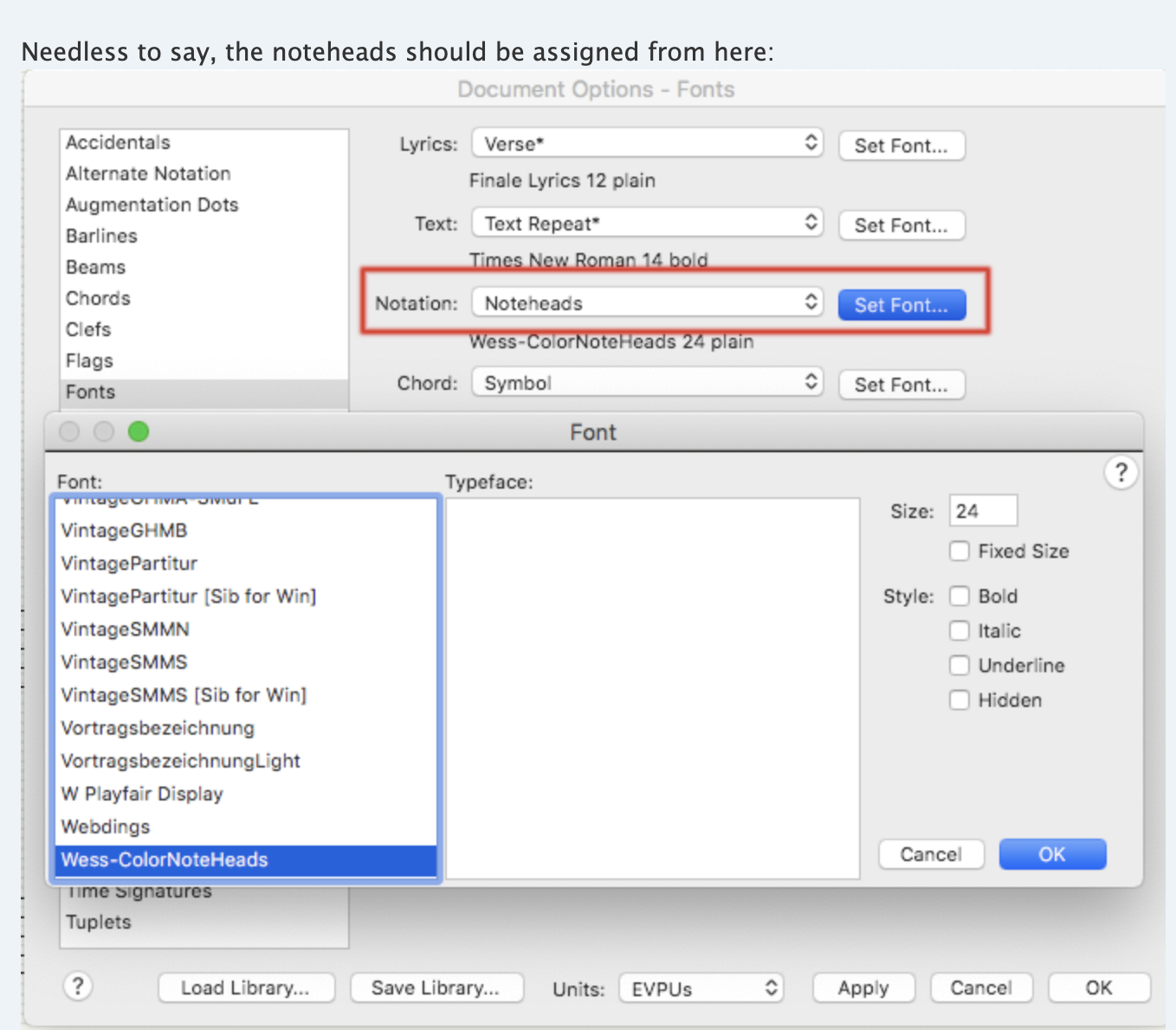Click the help question mark in Font dialog
Screen dimensions: 1176x1030
[x=1121, y=473]
